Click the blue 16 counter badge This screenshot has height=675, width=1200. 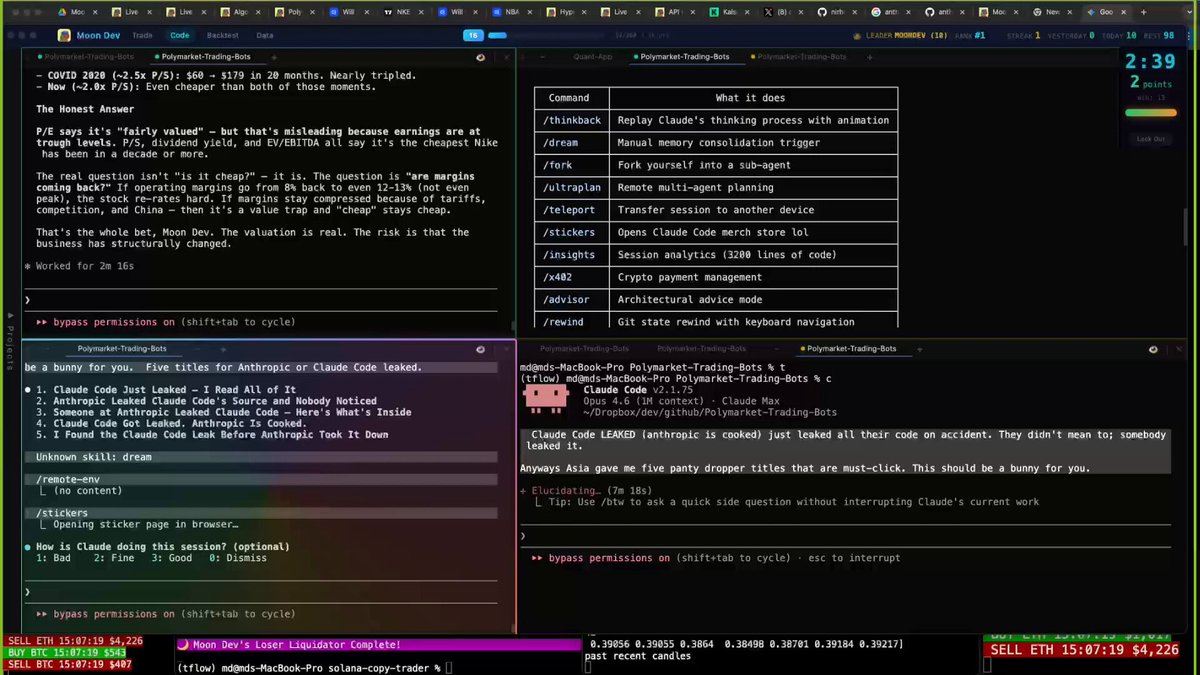(x=473, y=35)
